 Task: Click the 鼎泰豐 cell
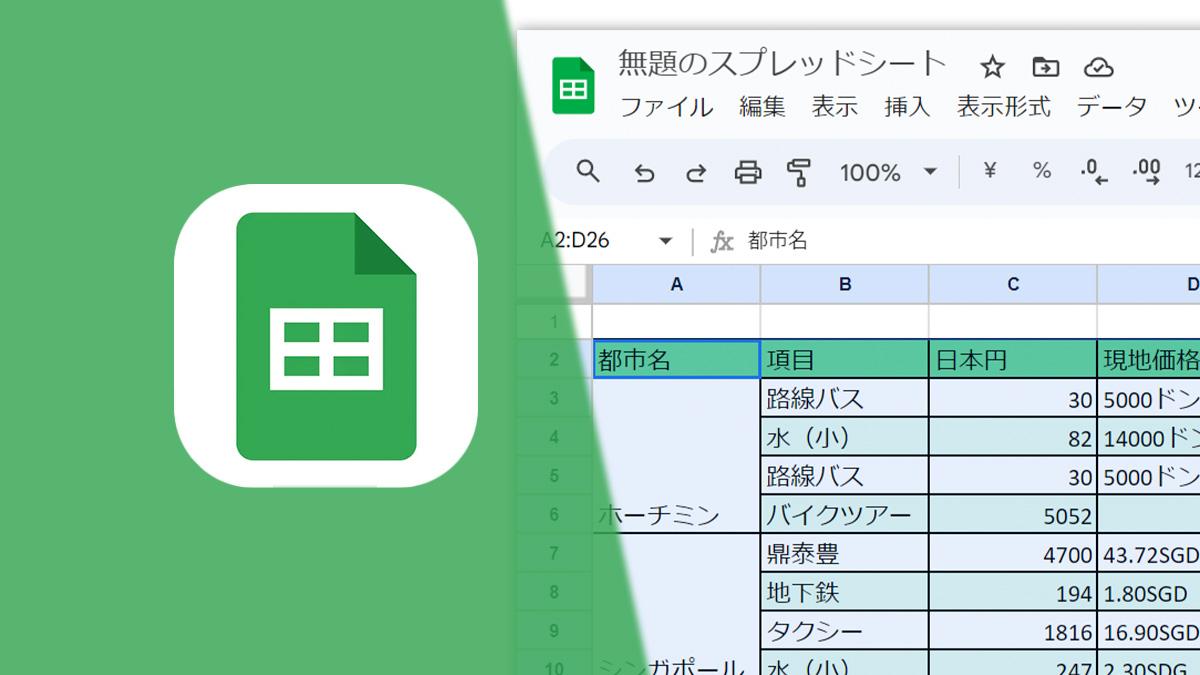pos(845,553)
